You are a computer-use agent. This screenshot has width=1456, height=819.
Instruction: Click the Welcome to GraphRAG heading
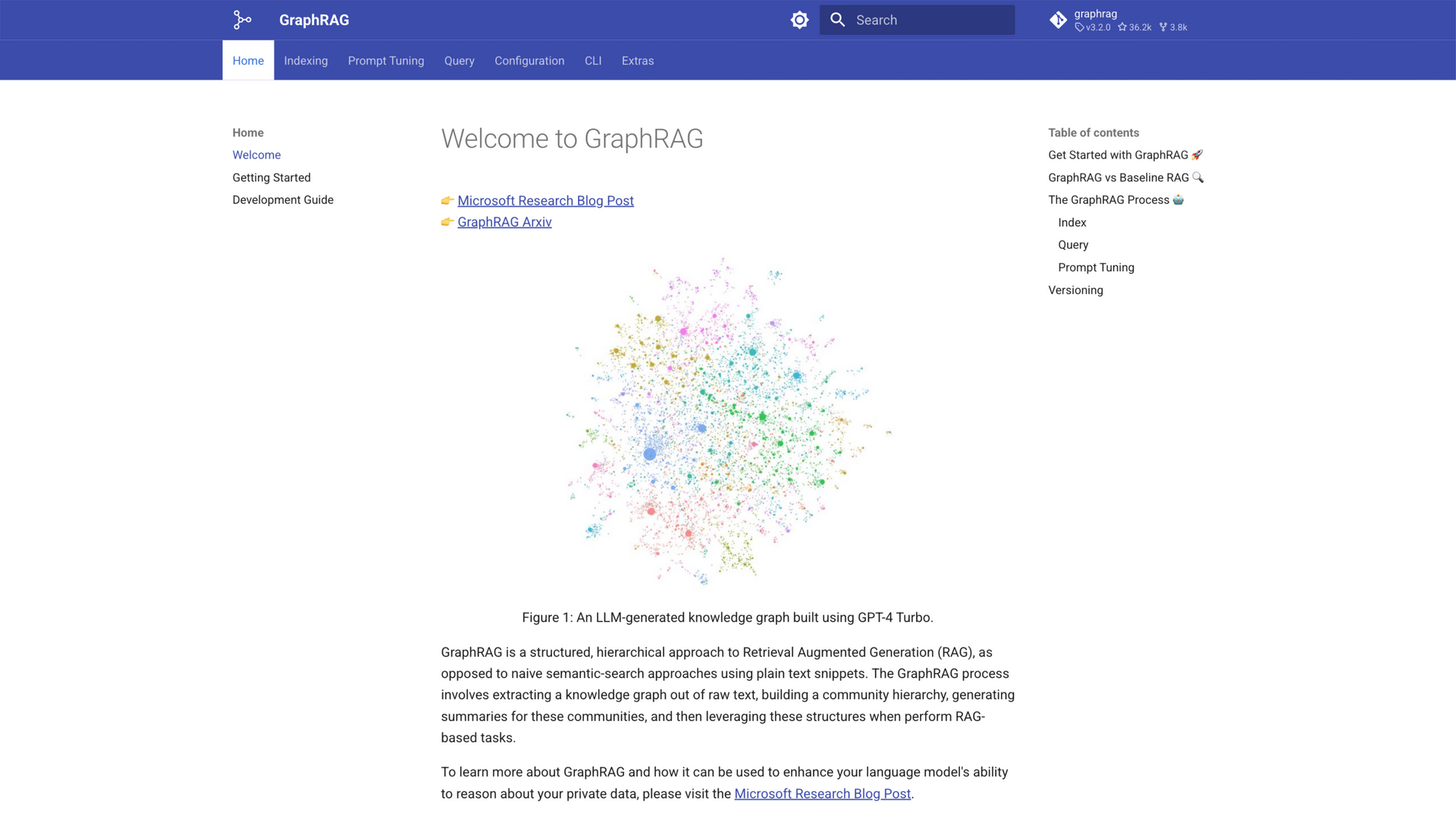pyautogui.click(x=572, y=139)
